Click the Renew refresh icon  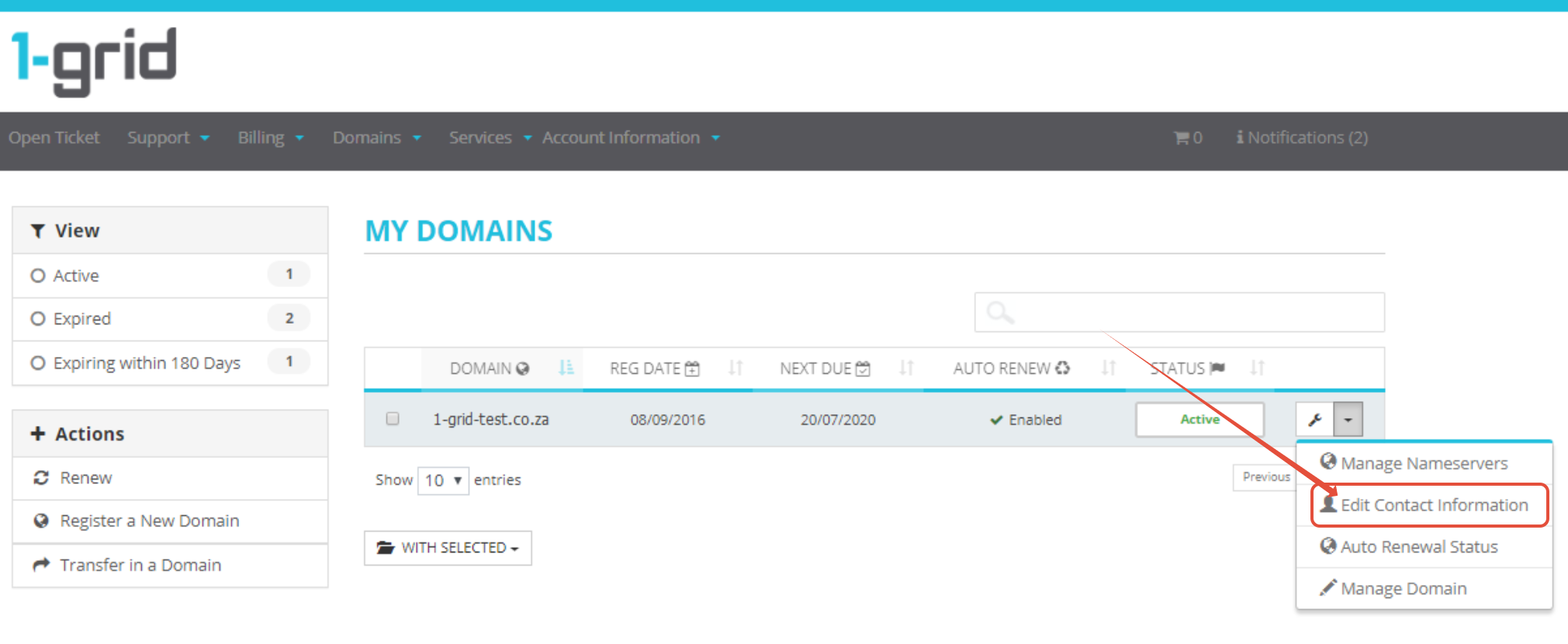click(x=41, y=478)
